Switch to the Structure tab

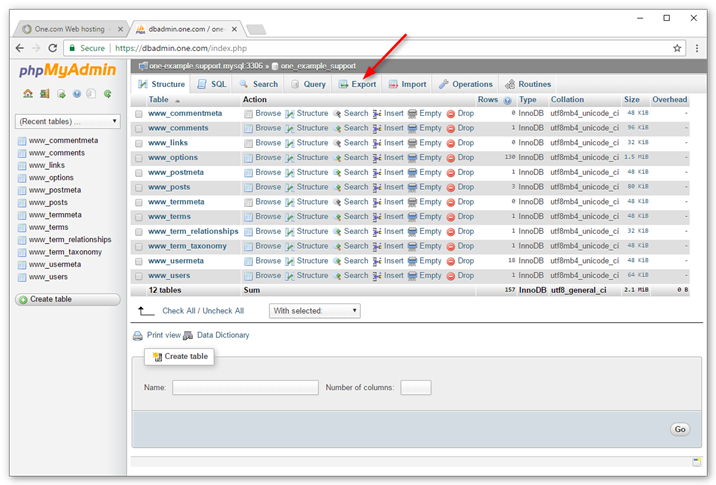[162, 84]
